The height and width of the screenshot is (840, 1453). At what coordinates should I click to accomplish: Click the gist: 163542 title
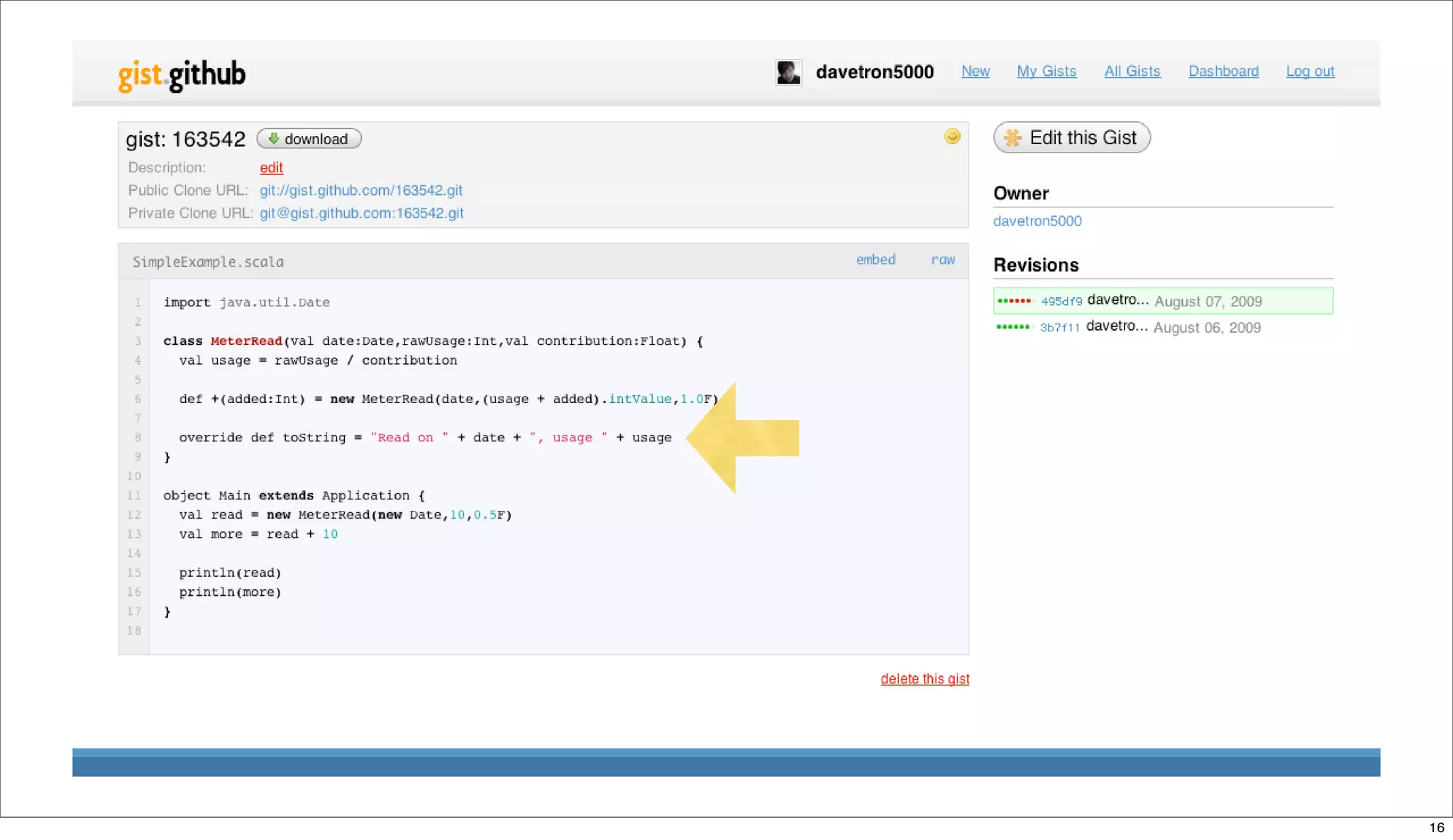click(x=185, y=139)
